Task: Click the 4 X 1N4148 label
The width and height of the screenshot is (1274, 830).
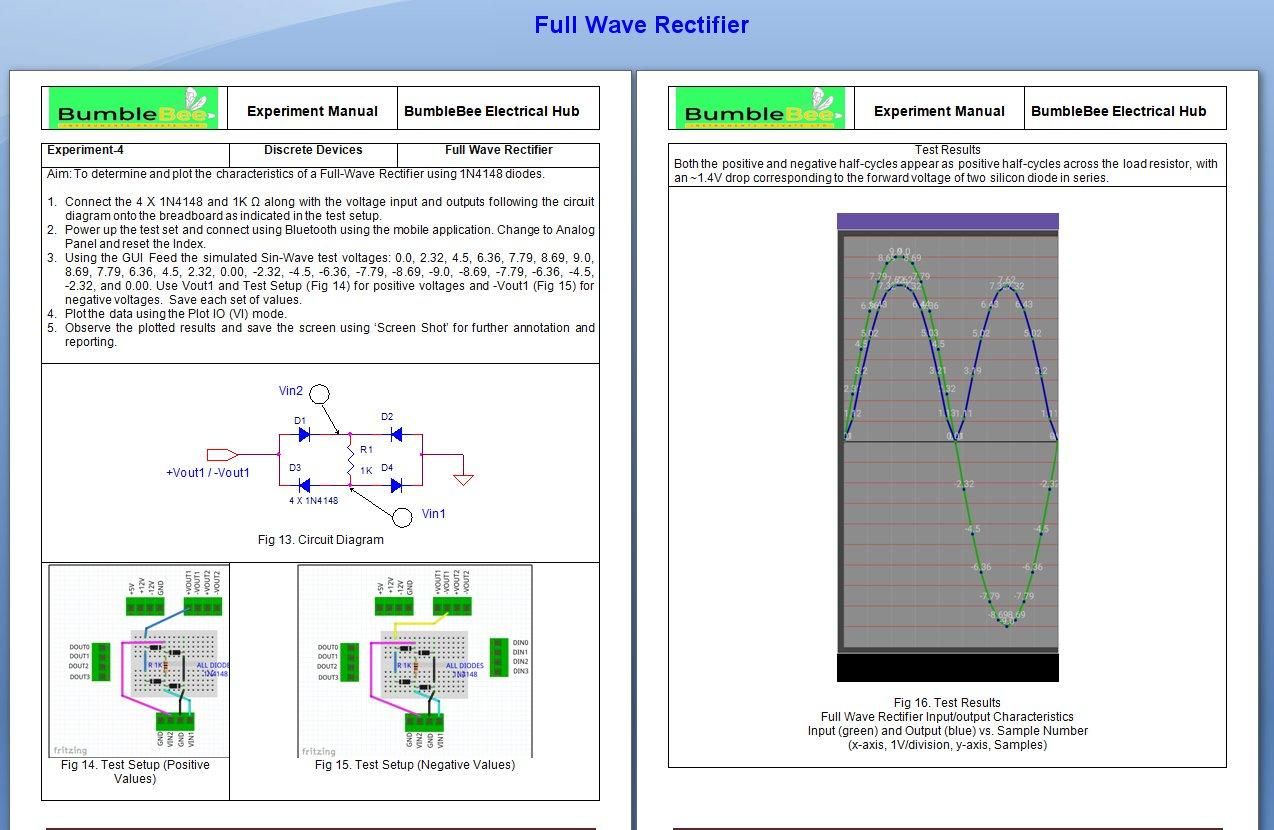Action: (x=314, y=500)
